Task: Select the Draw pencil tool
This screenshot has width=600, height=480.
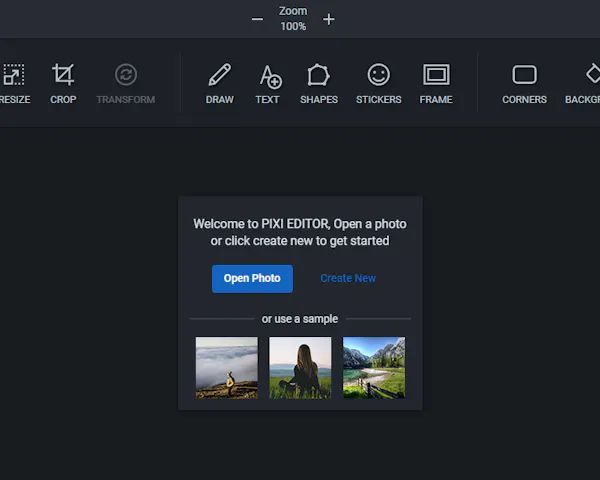Action: 220,83
